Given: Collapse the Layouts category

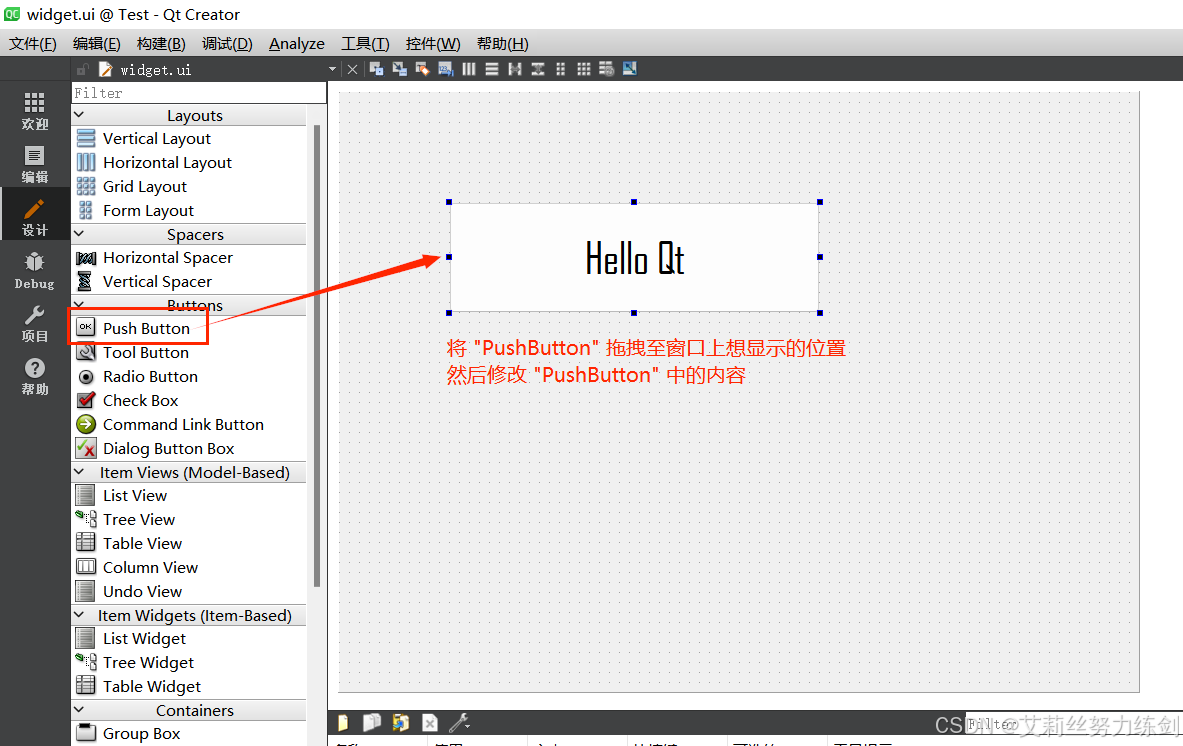Looking at the screenshot, I should click(79, 115).
